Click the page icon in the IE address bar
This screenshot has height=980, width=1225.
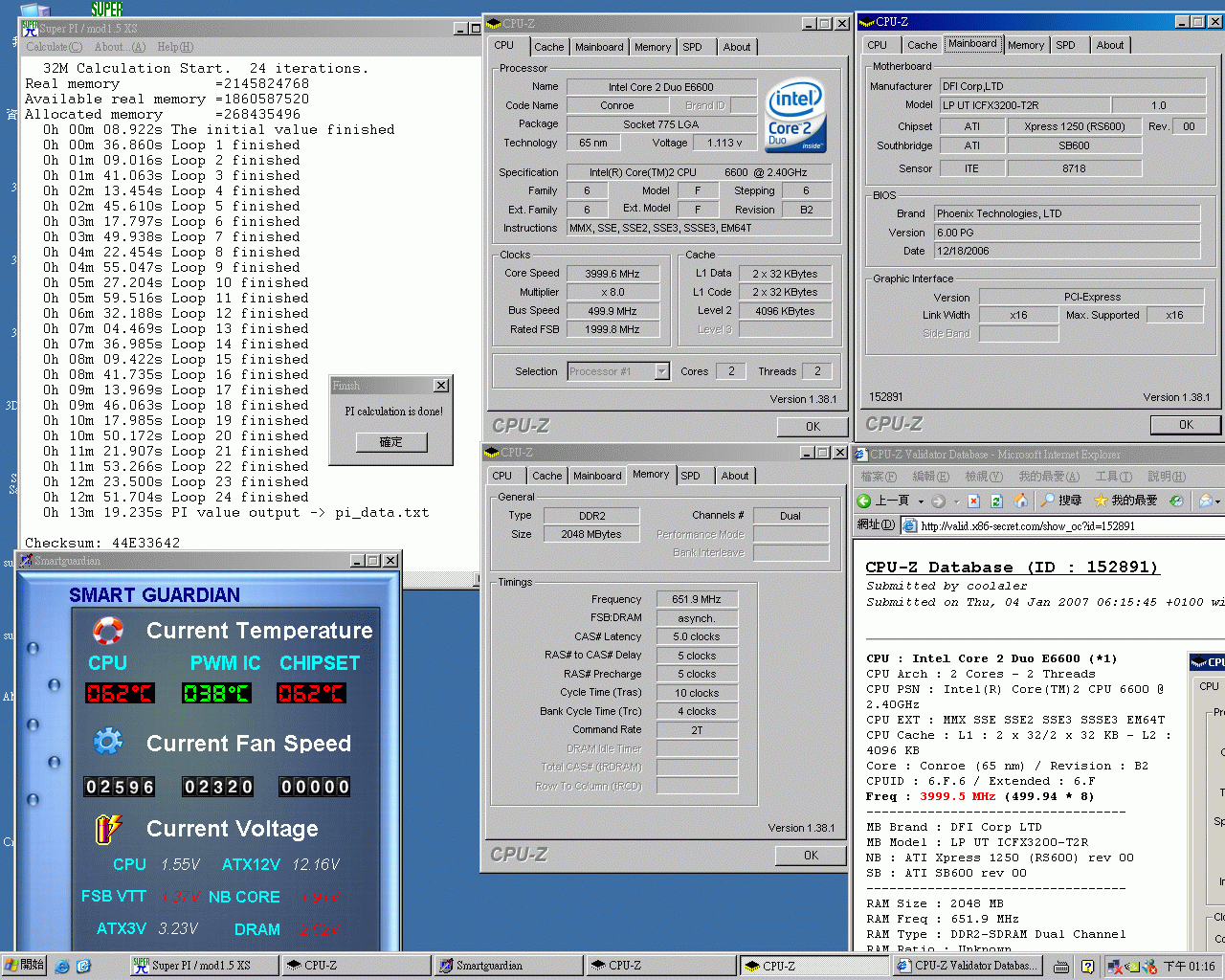point(909,525)
